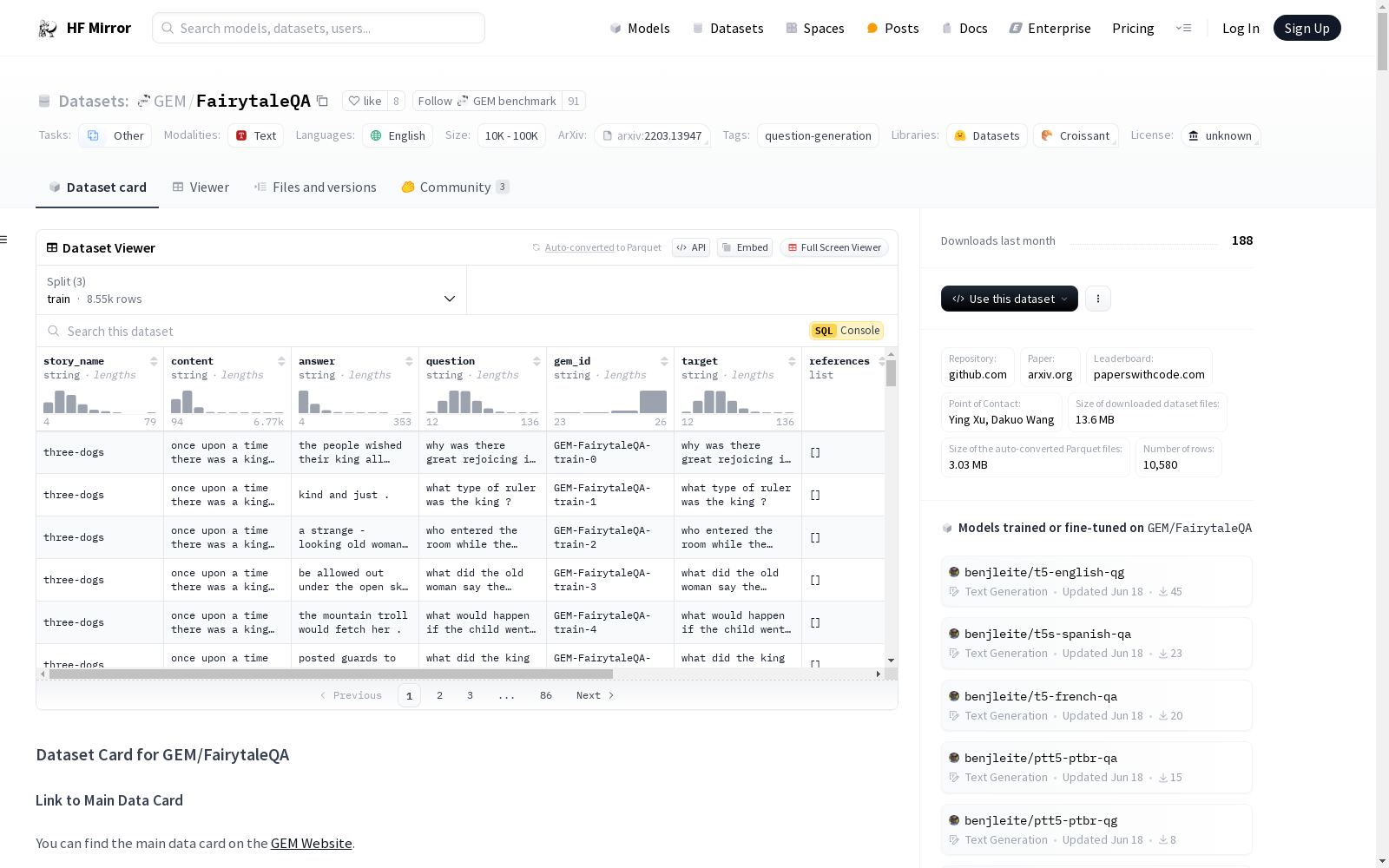The width and height of the screenshot is (1389, 868).
Task: Click the Auto-converted link
Action: click(x=579, y=248)
